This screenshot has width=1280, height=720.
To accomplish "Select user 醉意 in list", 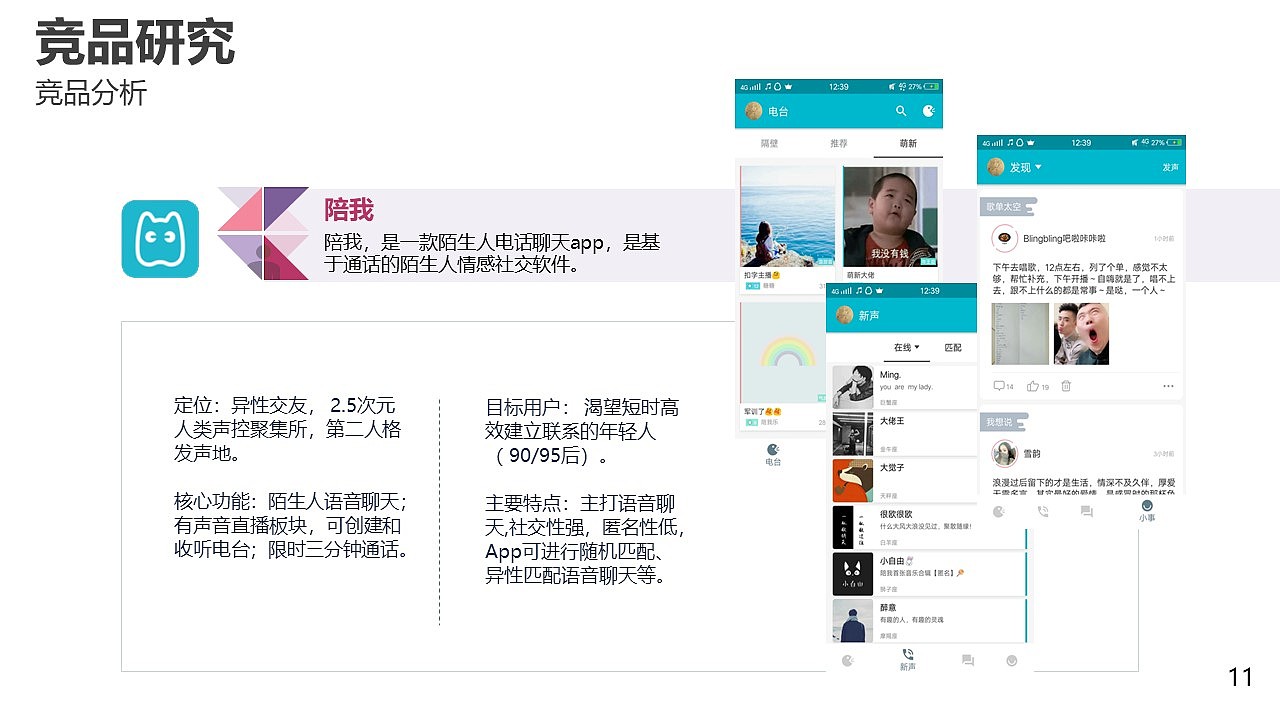I will (x=929, y=621).
